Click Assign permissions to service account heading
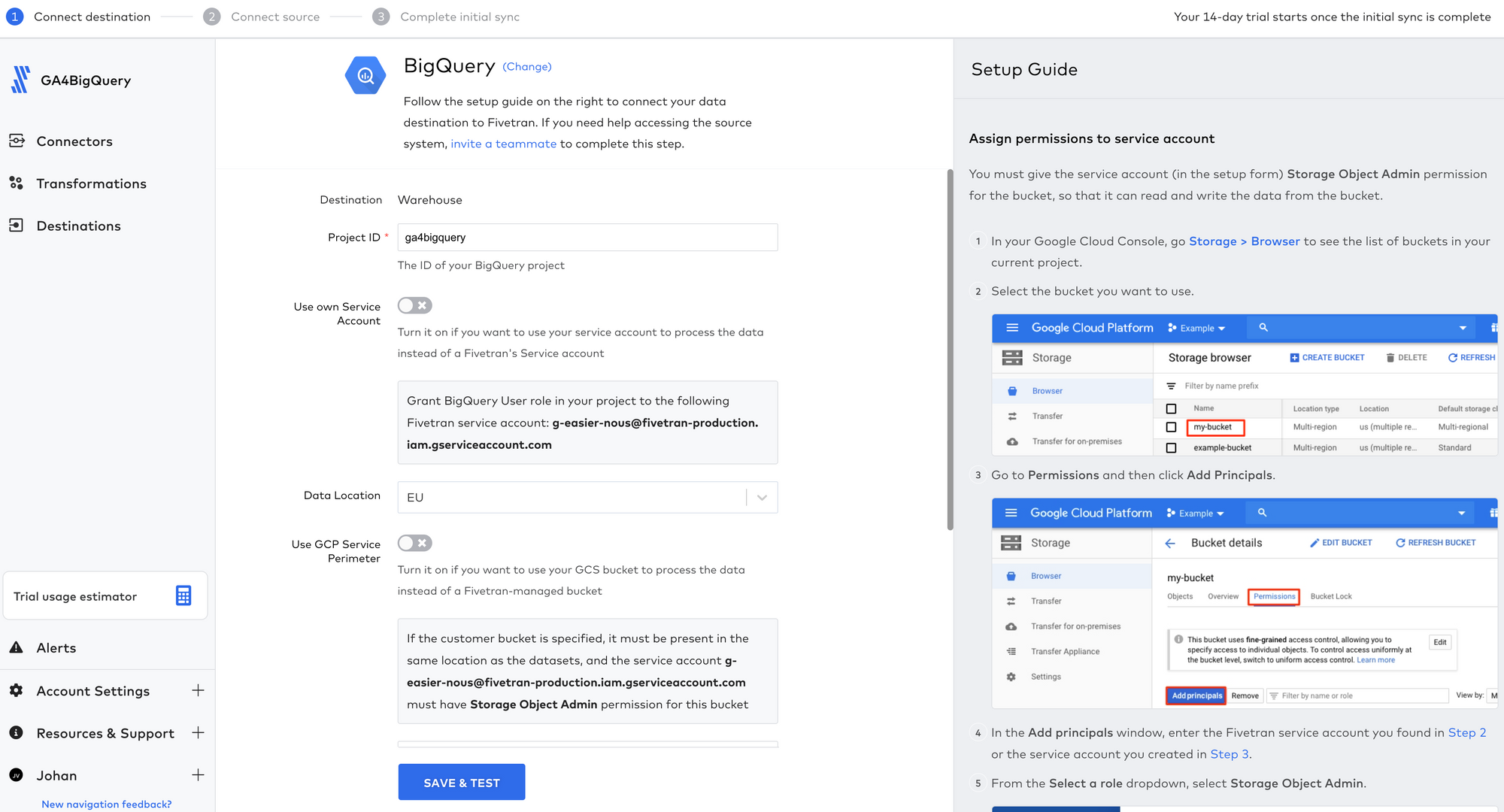The width and height of the screenshot is (1504, 812). (1092, 138)
